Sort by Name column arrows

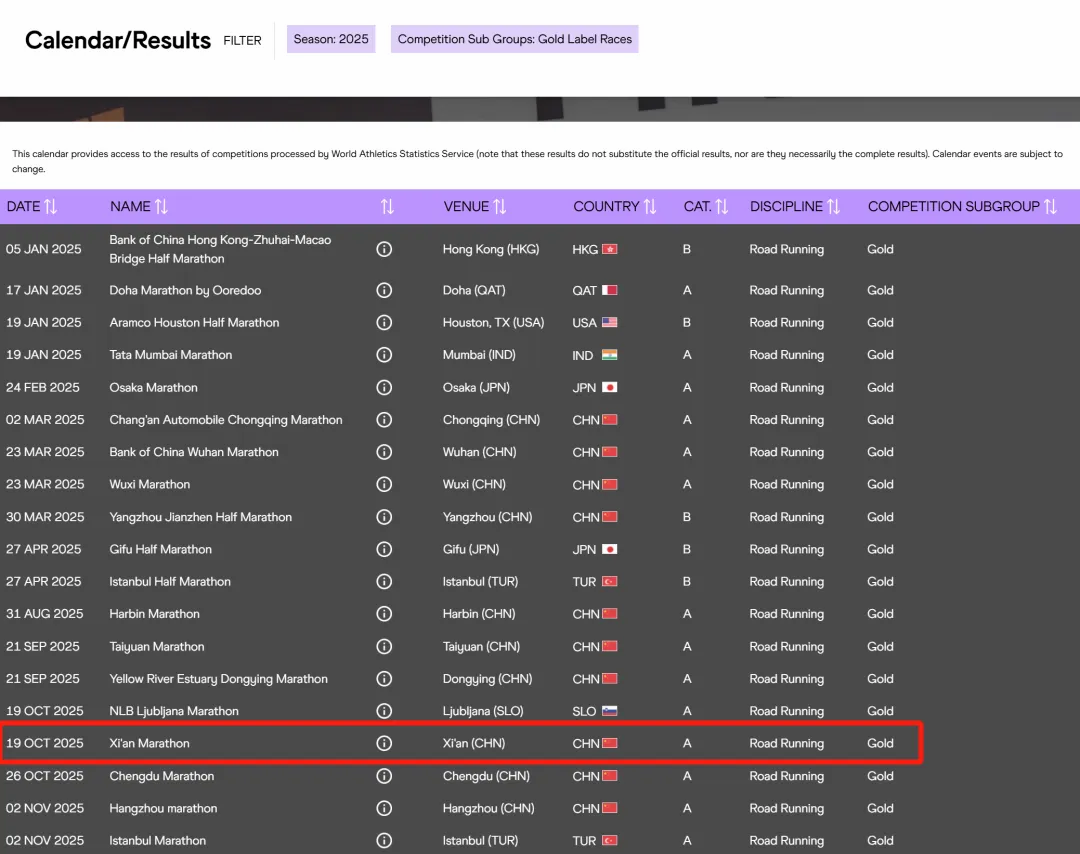161,207
